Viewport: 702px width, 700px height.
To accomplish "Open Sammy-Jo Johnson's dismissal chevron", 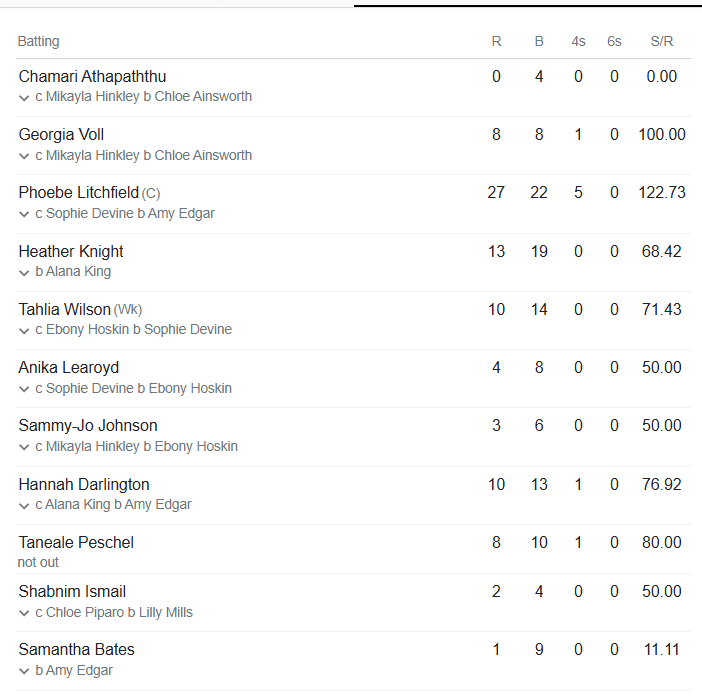I will (24, 447).
